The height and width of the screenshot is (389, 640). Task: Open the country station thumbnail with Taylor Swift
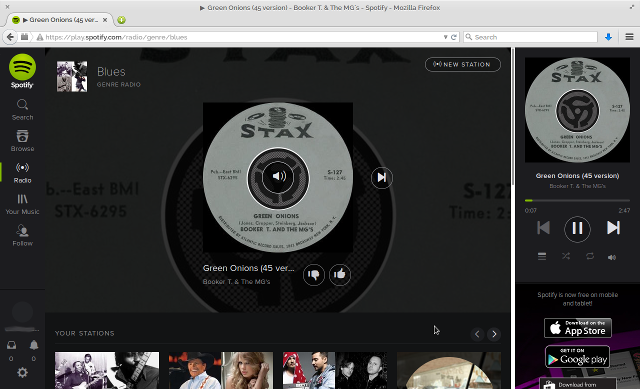[221, 370]
